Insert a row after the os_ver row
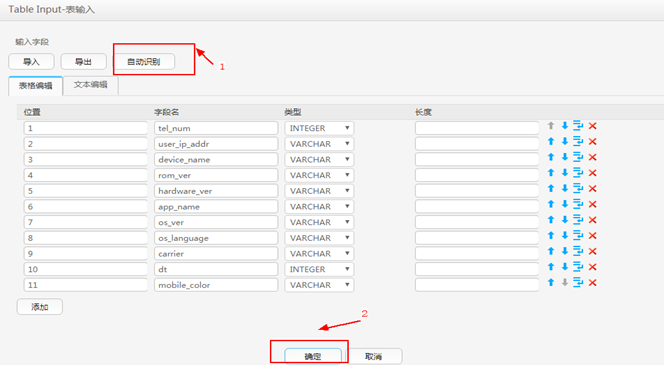 [578, 219]
